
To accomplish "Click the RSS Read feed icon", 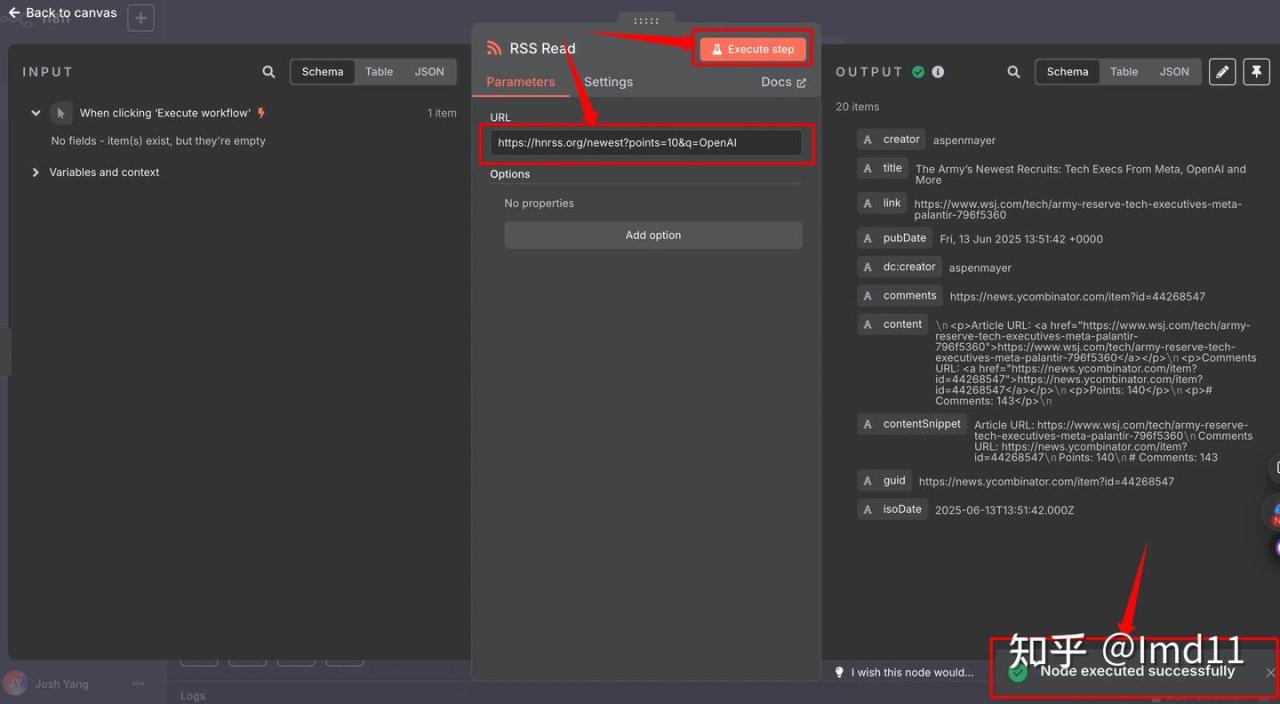I will click(494, 48).
